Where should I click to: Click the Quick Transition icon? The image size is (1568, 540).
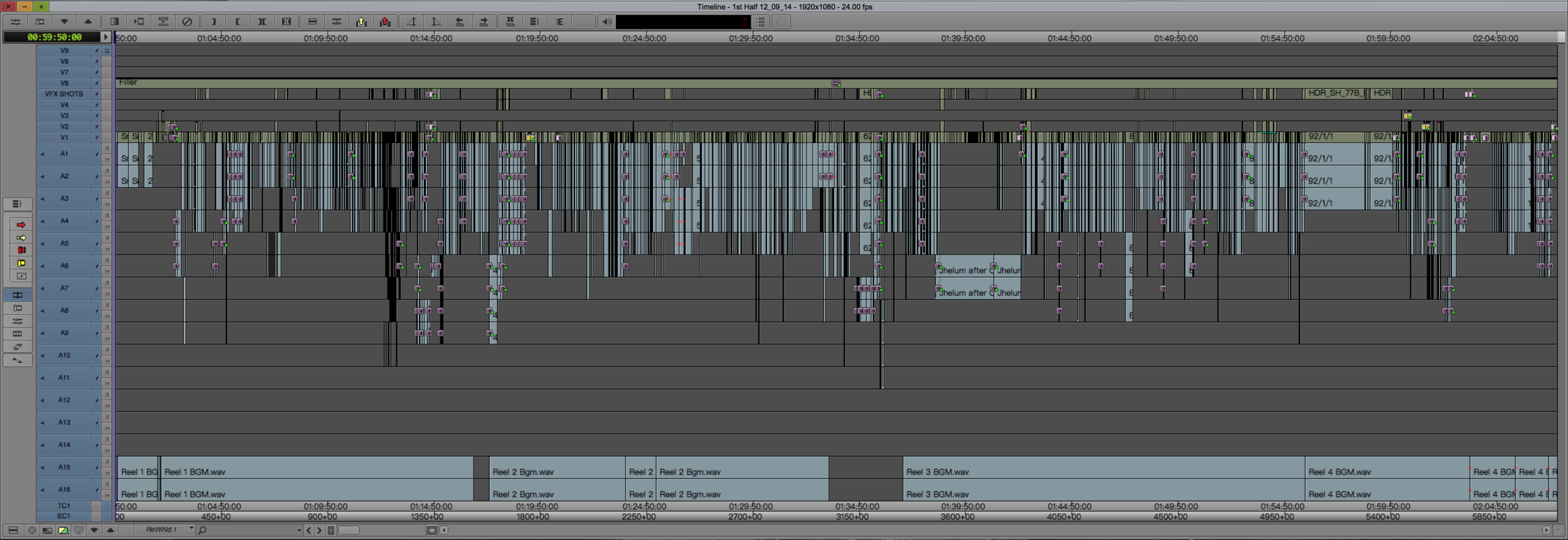115,22
